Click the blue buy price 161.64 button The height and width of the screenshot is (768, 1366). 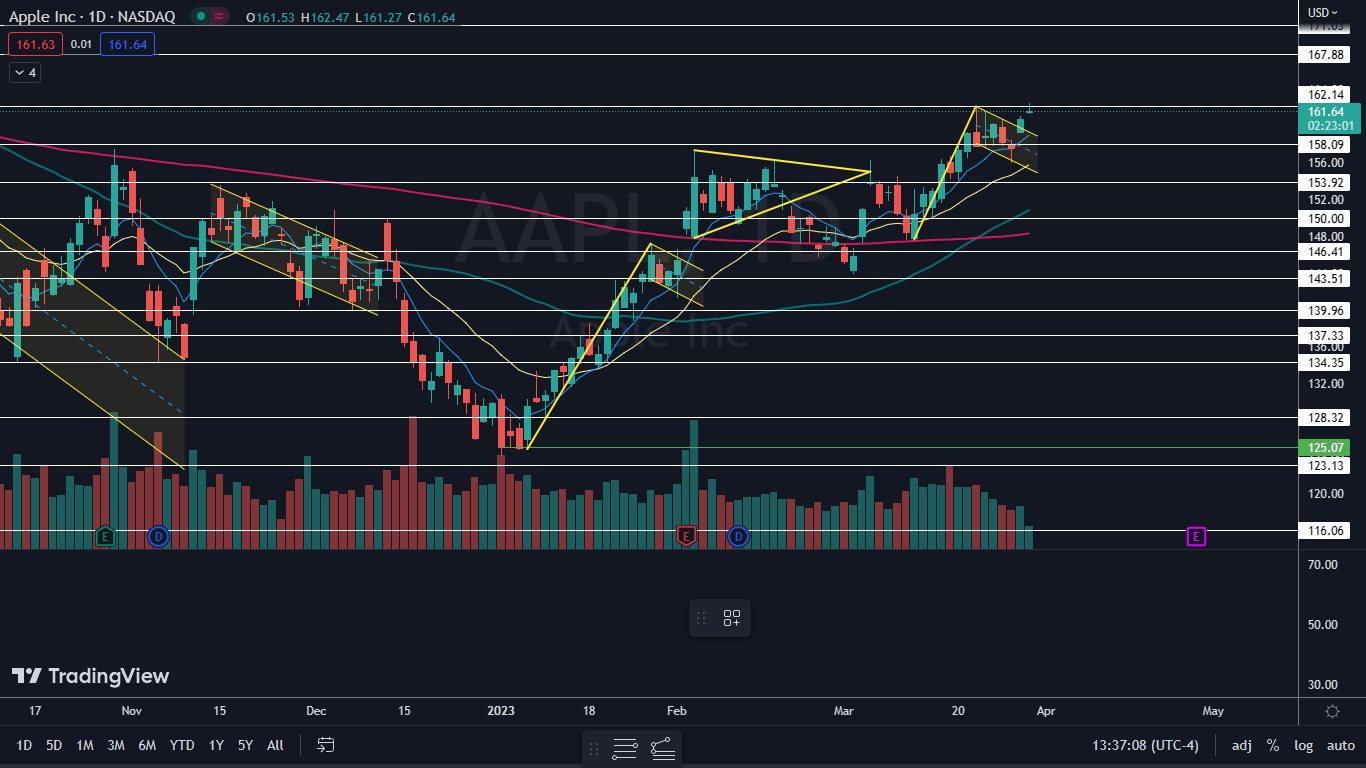coord(127,44)
